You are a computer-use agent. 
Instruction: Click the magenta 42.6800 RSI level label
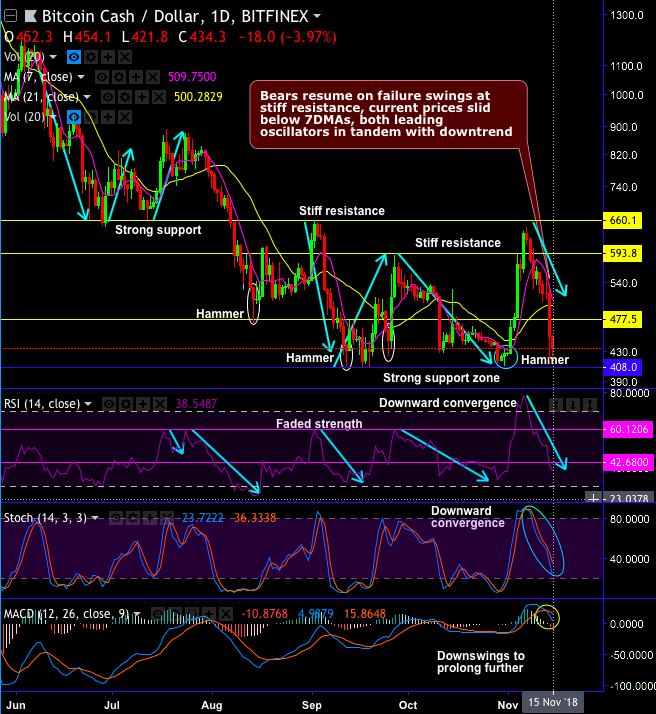click(629, 462)
